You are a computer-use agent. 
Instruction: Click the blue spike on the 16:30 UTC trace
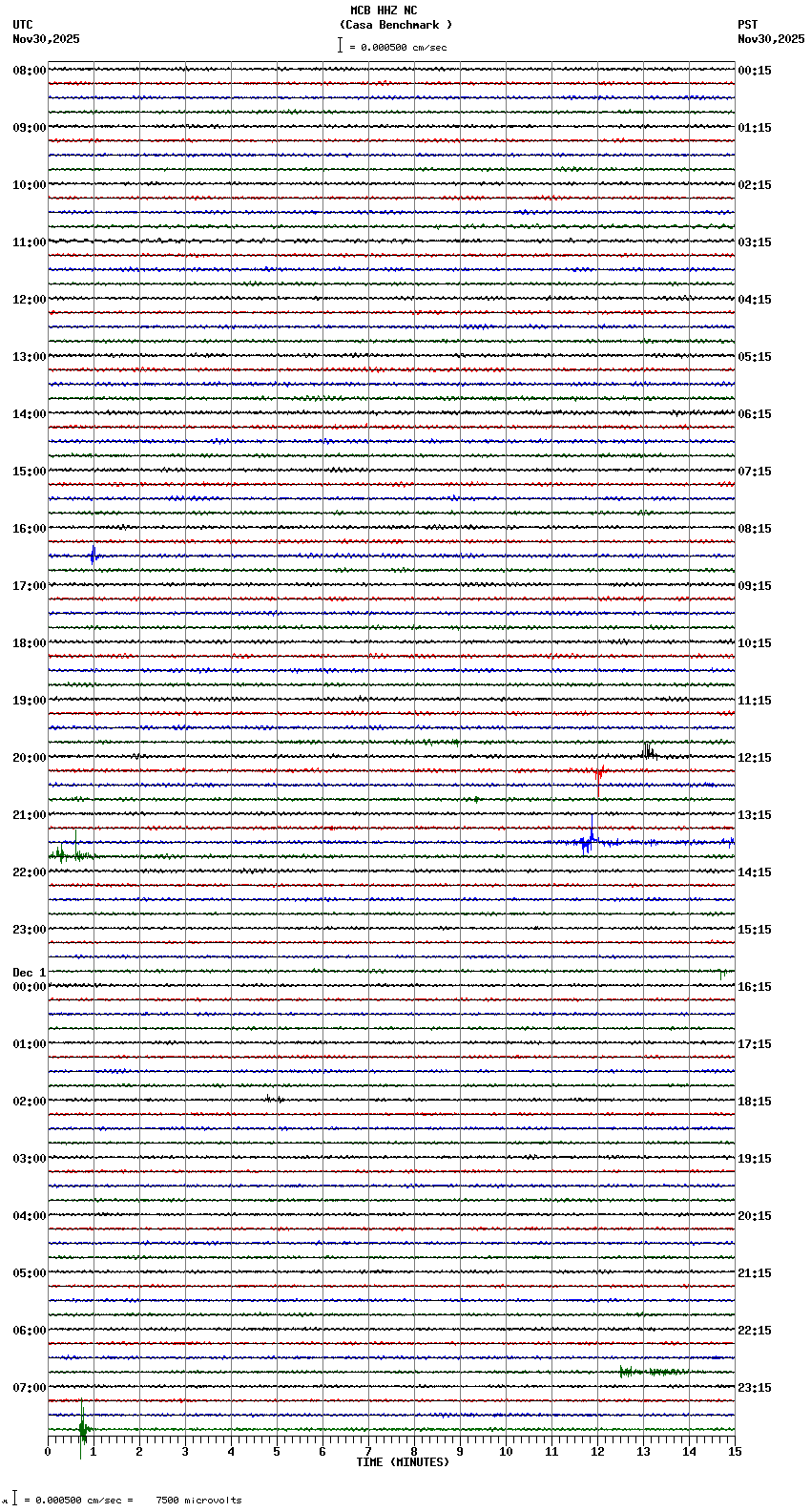click(x=93, y=555)
